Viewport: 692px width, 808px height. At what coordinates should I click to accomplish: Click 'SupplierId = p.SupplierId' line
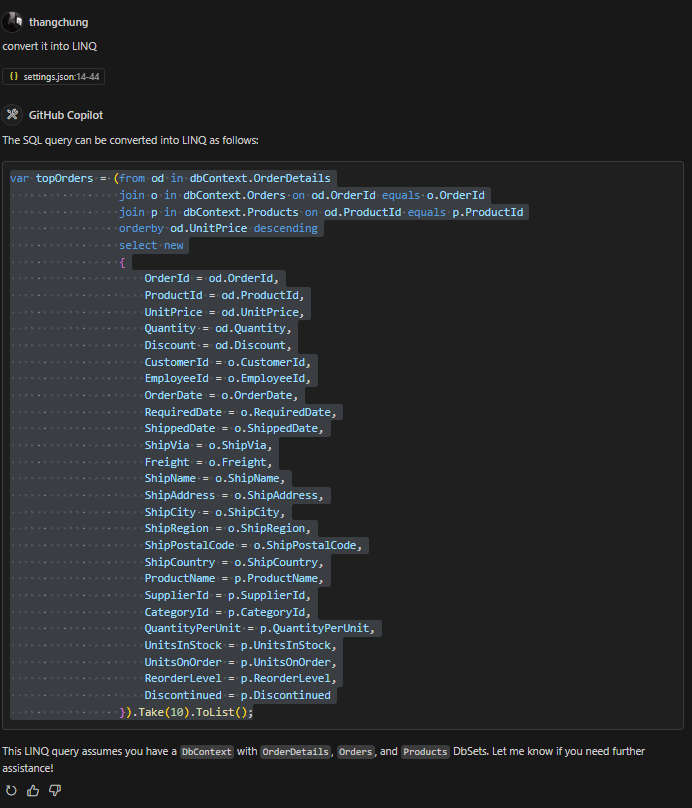click(x=227, y=595)
